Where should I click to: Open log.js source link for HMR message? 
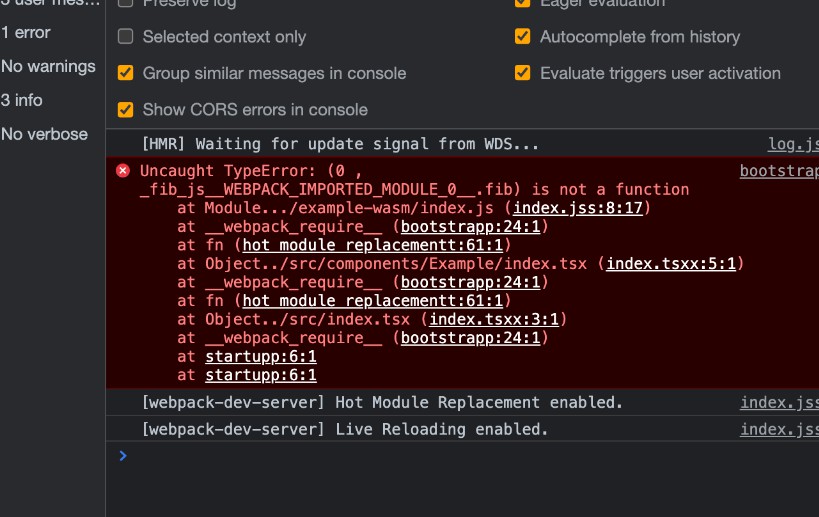click(793, 144)
